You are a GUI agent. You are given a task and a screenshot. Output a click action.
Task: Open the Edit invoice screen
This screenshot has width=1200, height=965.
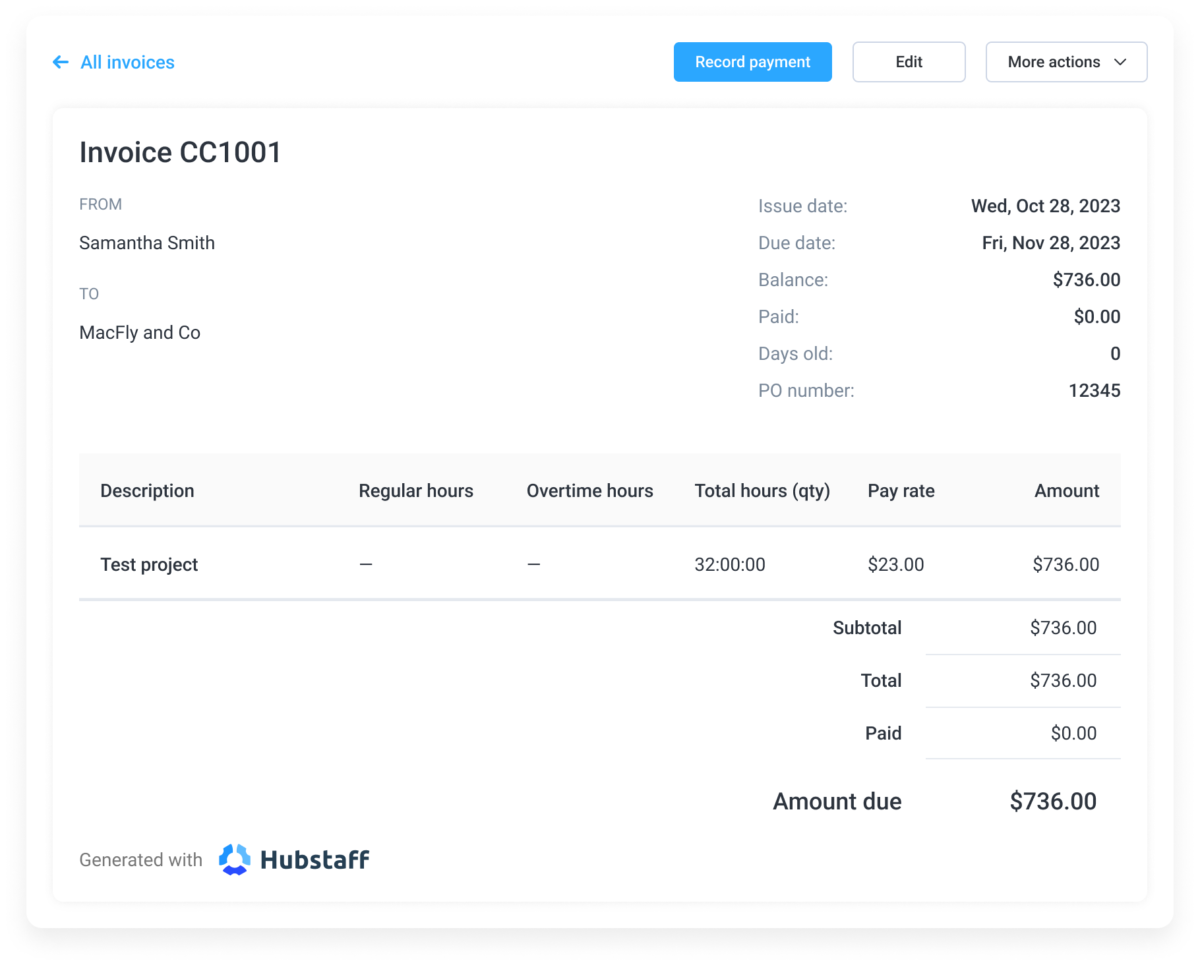908,61
